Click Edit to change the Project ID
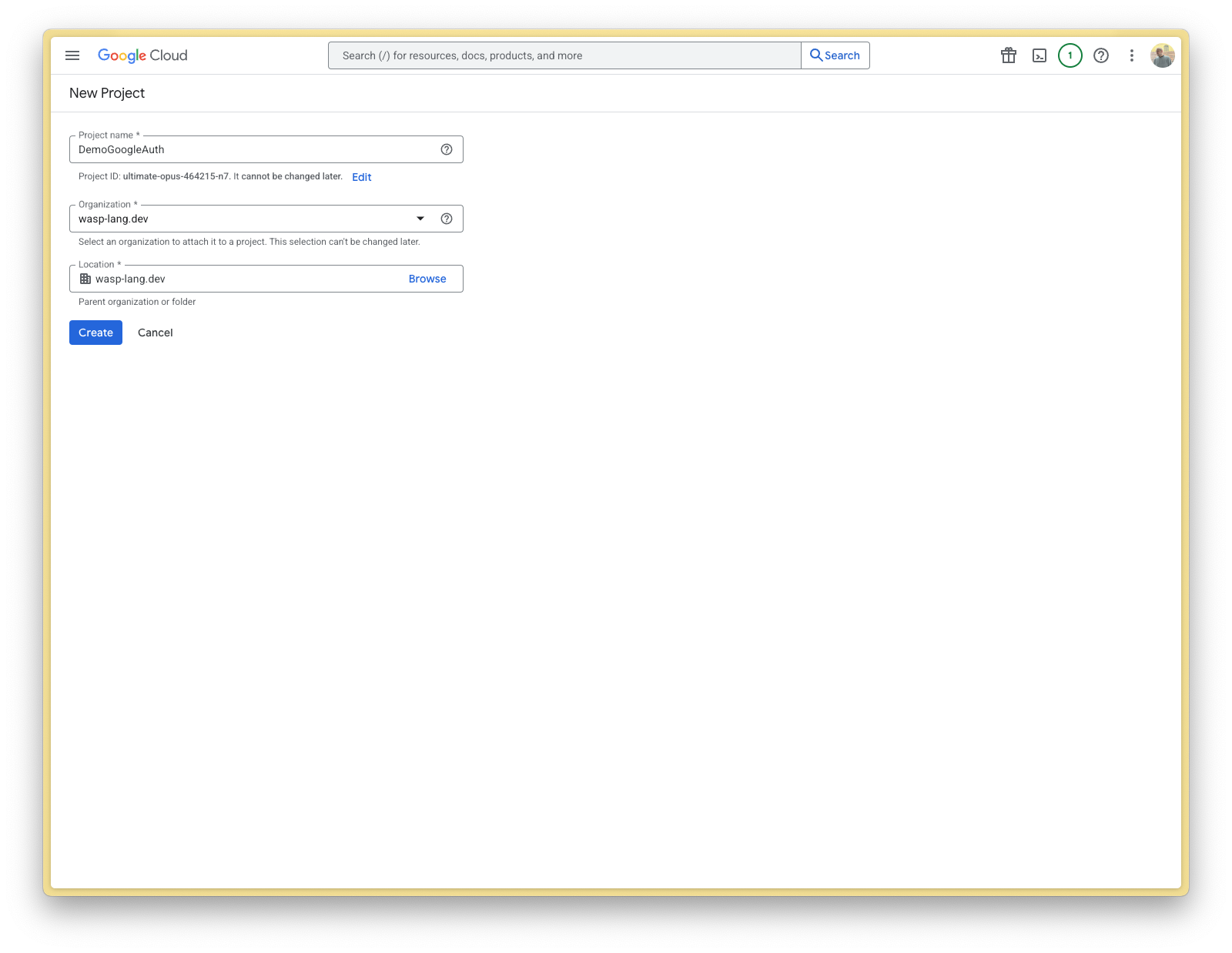 point(361,176)
